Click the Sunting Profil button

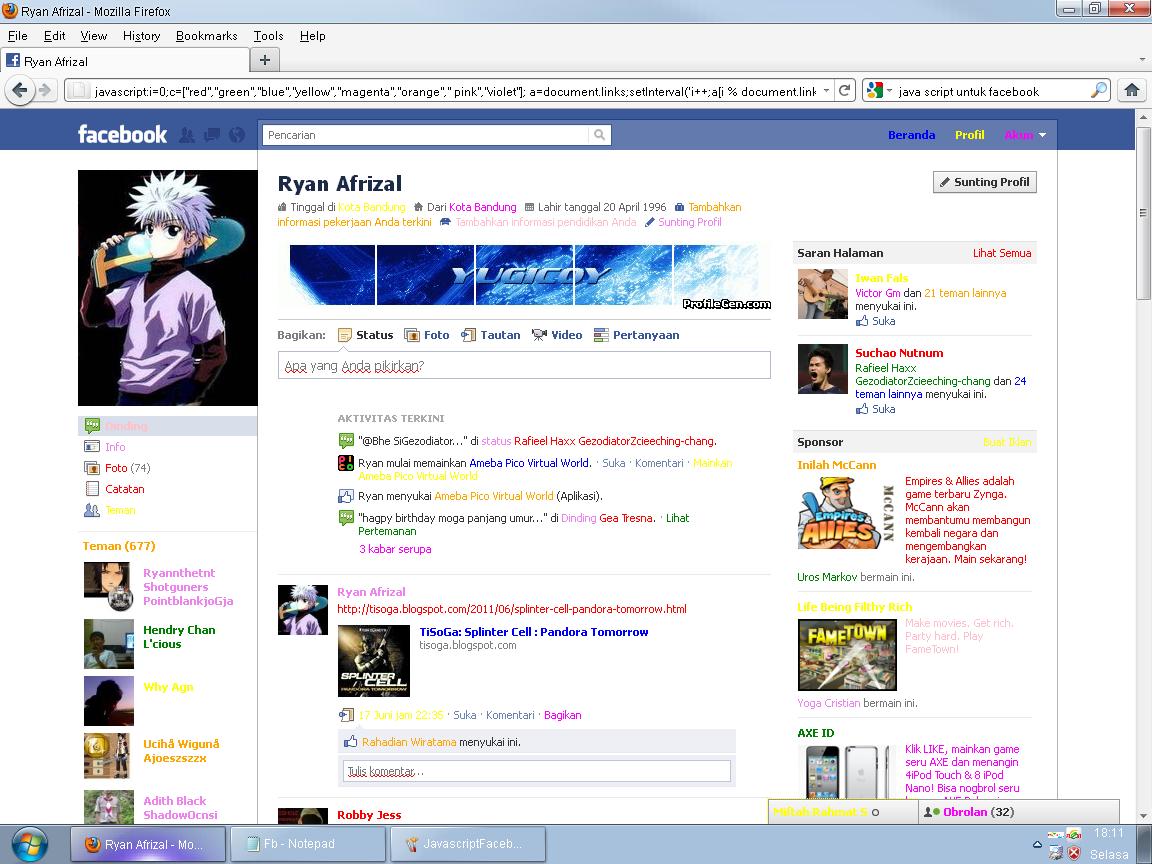click(984, 182)
